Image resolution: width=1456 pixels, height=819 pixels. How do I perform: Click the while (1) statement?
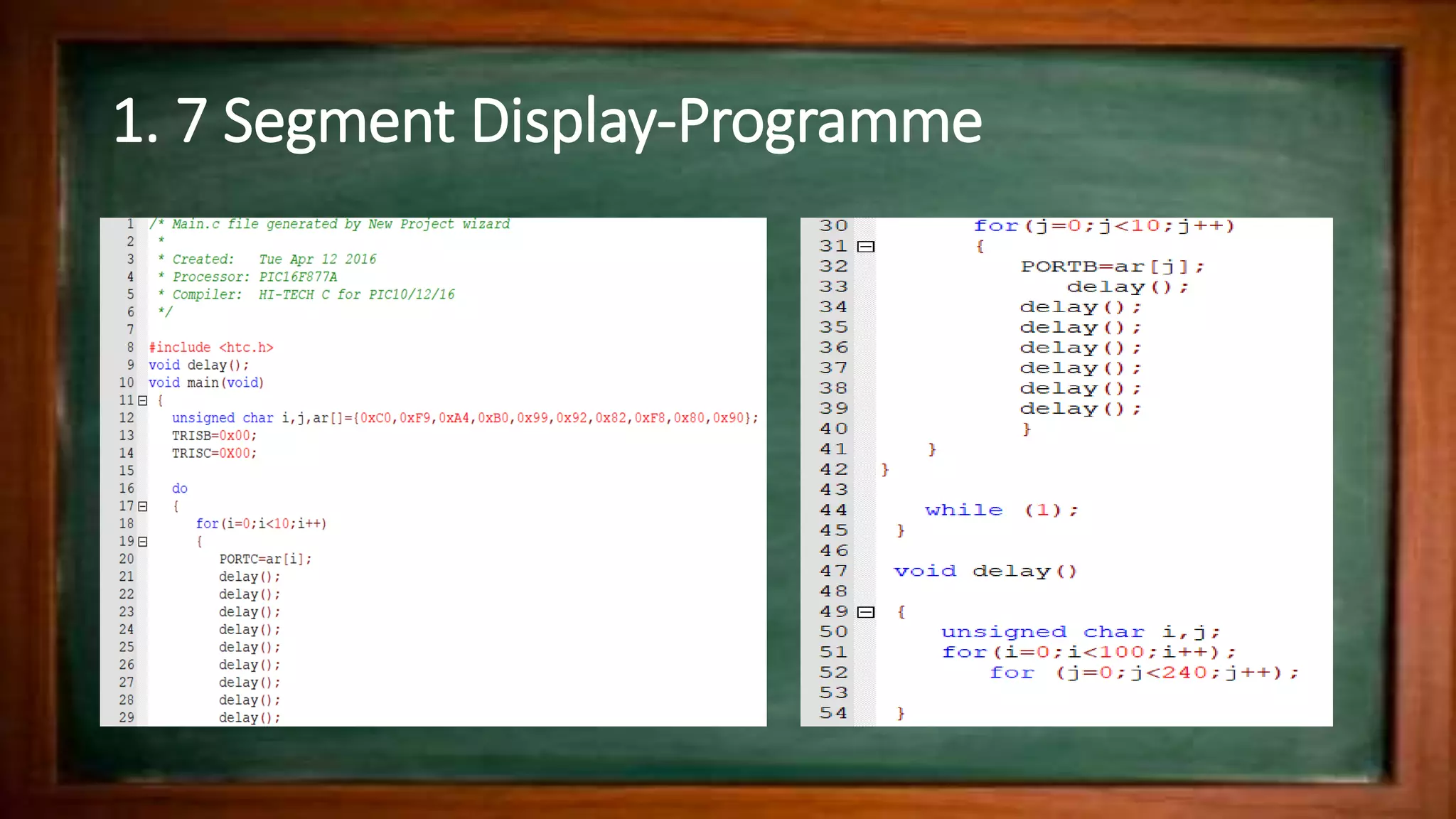click(x=1001, y=510)
